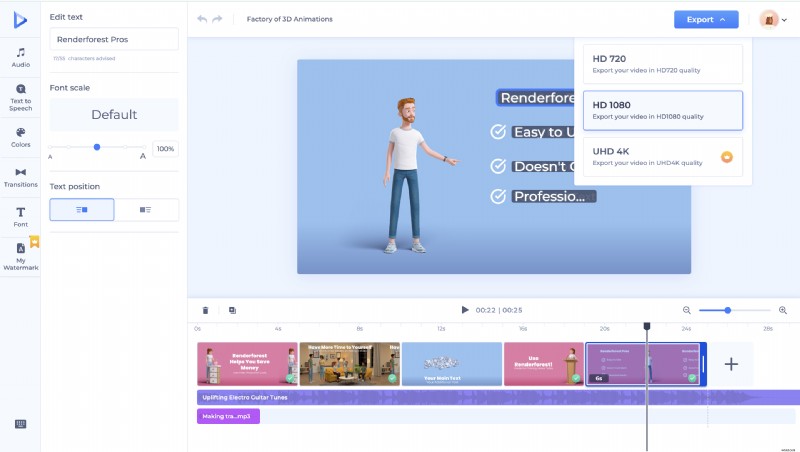Click the Renderforest logo icon

coord(20,19)
